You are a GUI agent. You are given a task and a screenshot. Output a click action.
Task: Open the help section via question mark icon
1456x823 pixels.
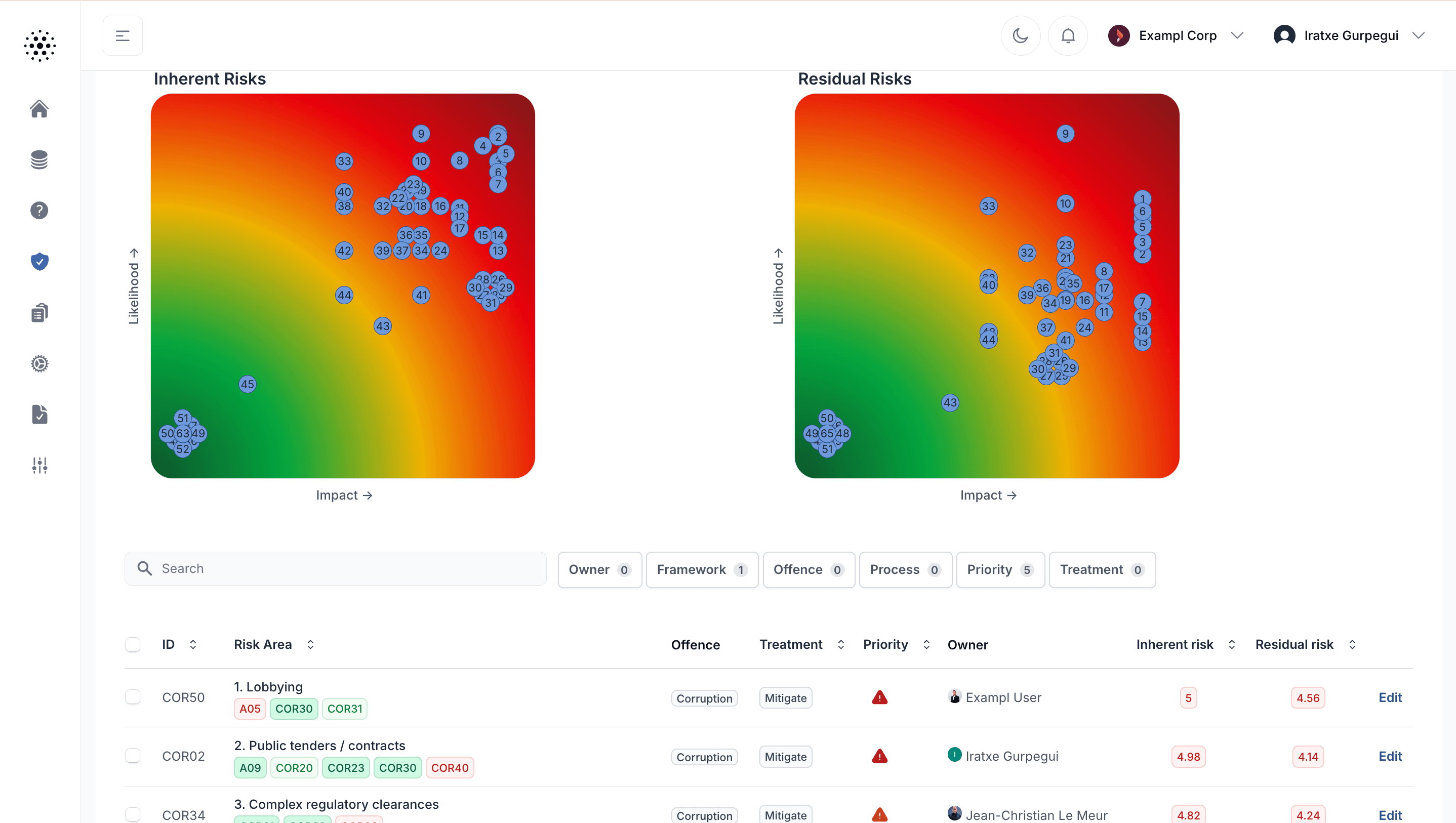(x=39, y=210)
